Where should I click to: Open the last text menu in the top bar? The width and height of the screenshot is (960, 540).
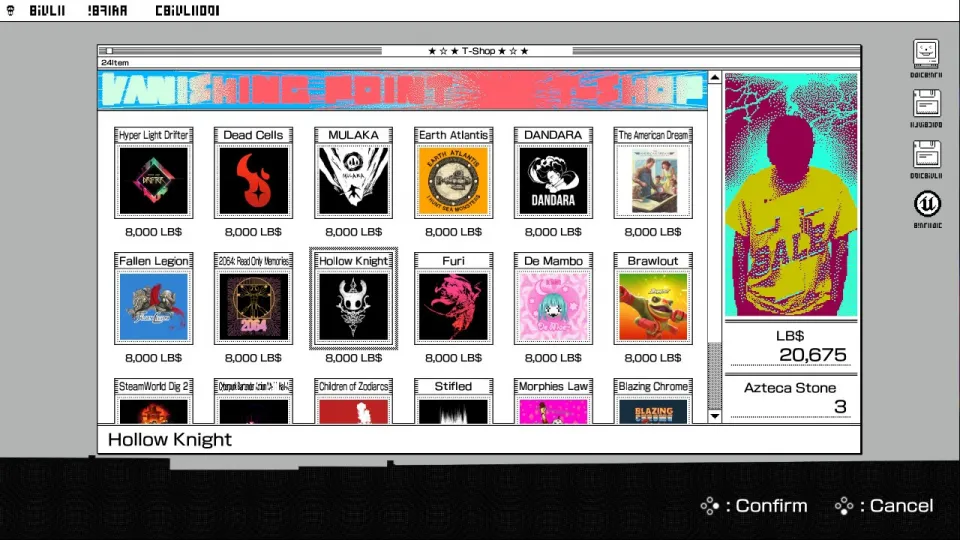click(x=186, y=11)
